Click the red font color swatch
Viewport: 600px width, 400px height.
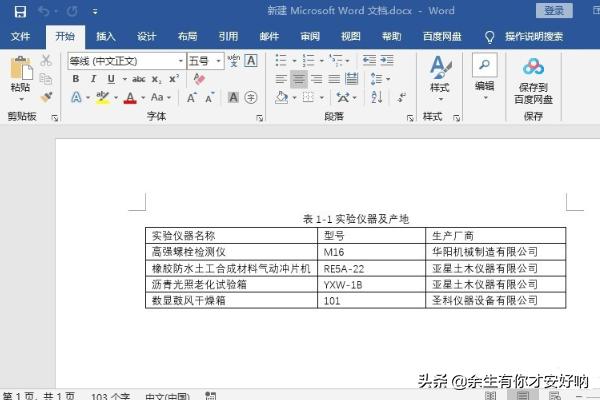pyautogui.click(x=129, y=98)
